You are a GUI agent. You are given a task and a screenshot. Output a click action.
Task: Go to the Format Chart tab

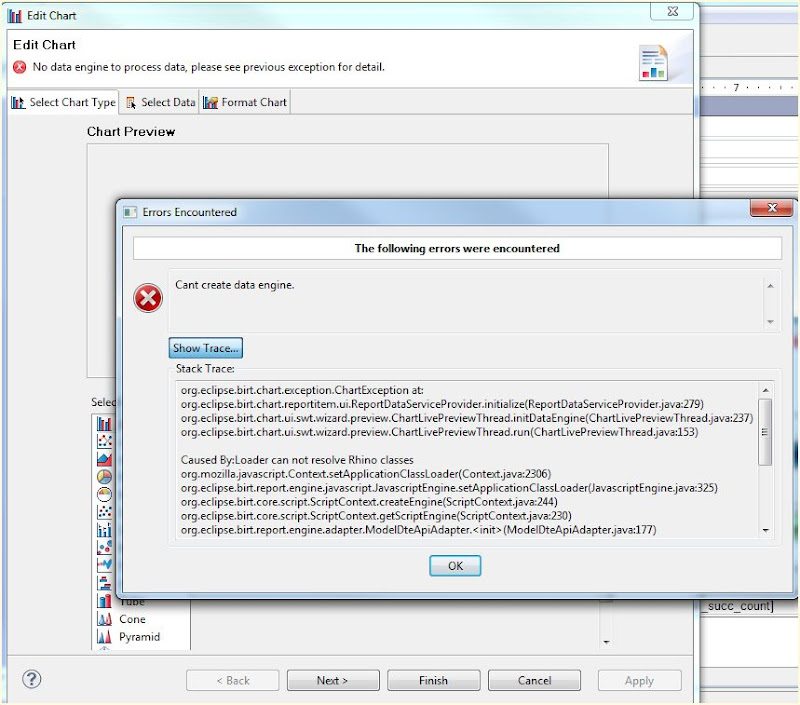245,103
